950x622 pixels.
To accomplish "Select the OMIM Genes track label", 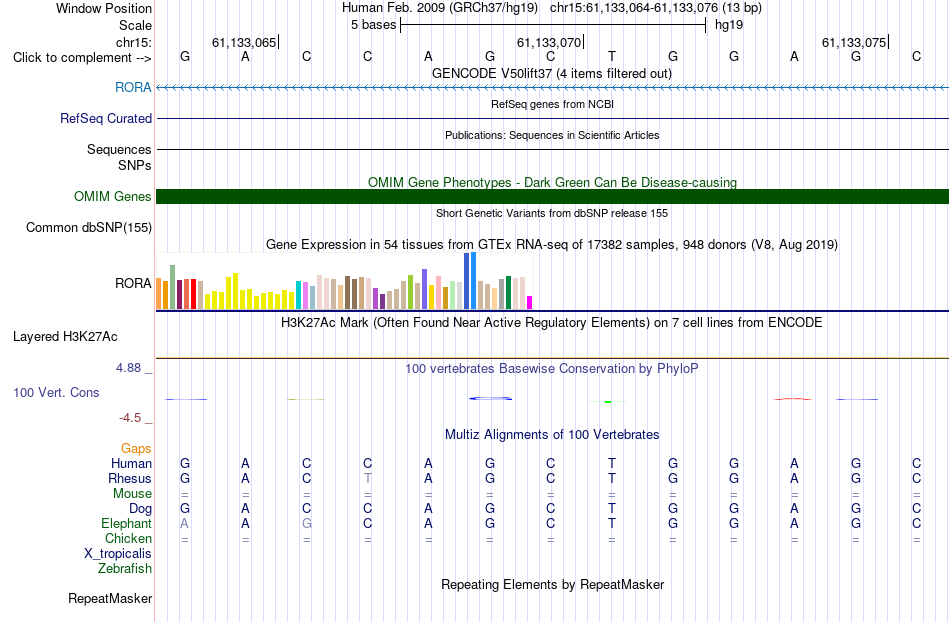I will [113, 196].
